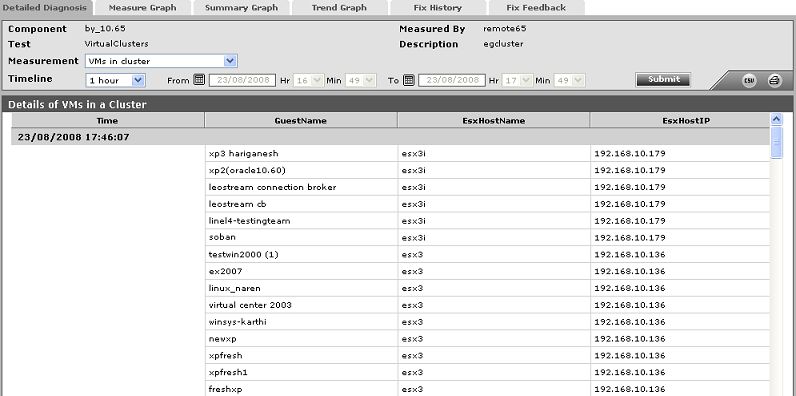796x396 pixels.
Task: Select the timestamp row 23/08/2008 17:46:07
Action: pos(390,137)
